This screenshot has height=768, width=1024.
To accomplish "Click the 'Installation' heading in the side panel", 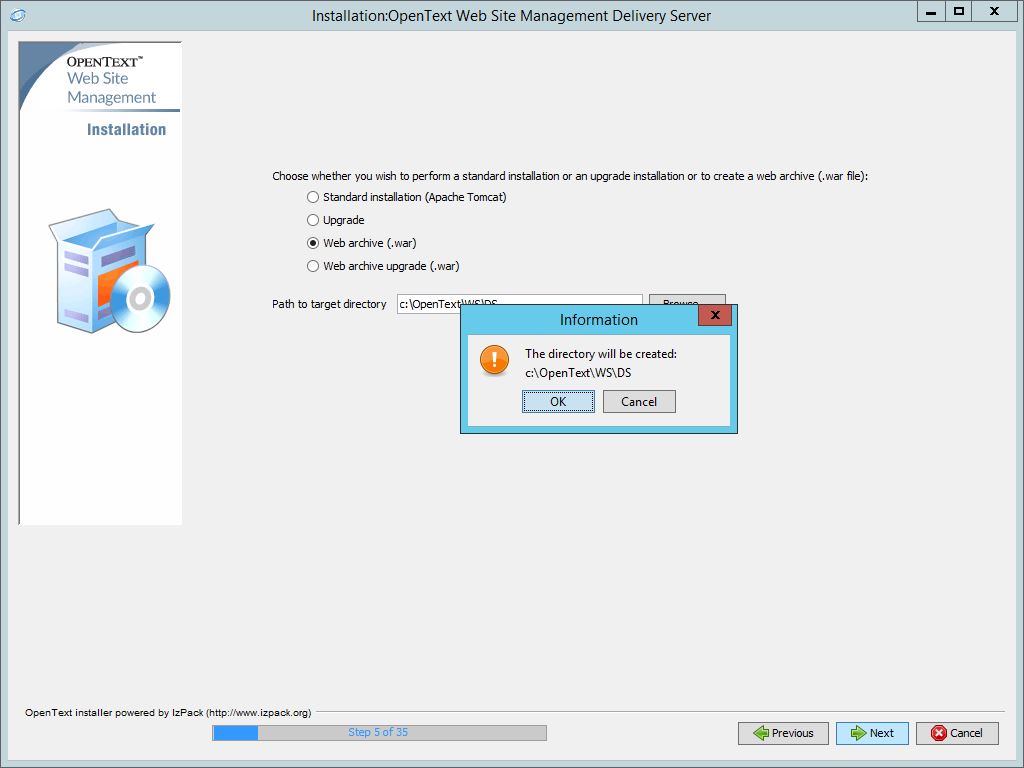I will point(126,129).
